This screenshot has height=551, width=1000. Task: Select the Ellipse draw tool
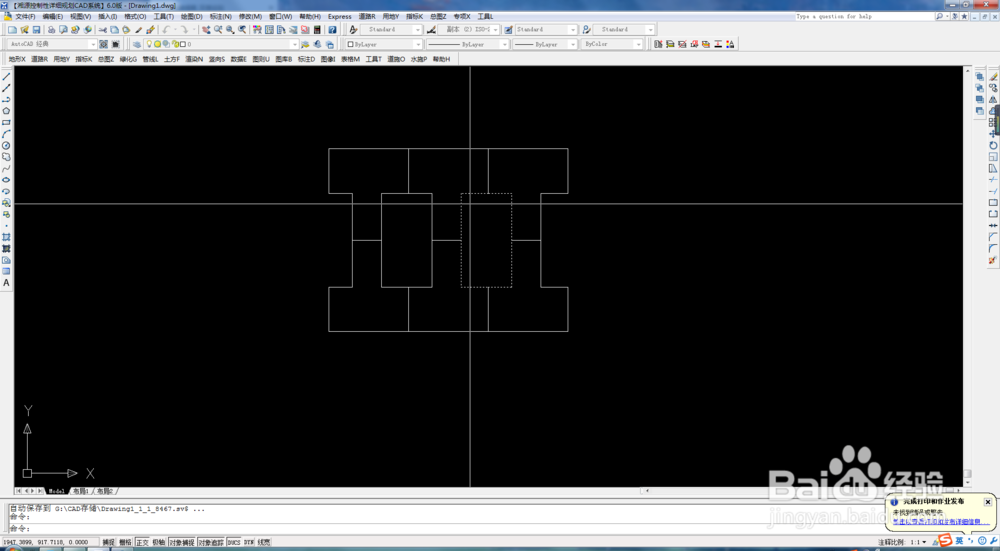coord(6,180)
